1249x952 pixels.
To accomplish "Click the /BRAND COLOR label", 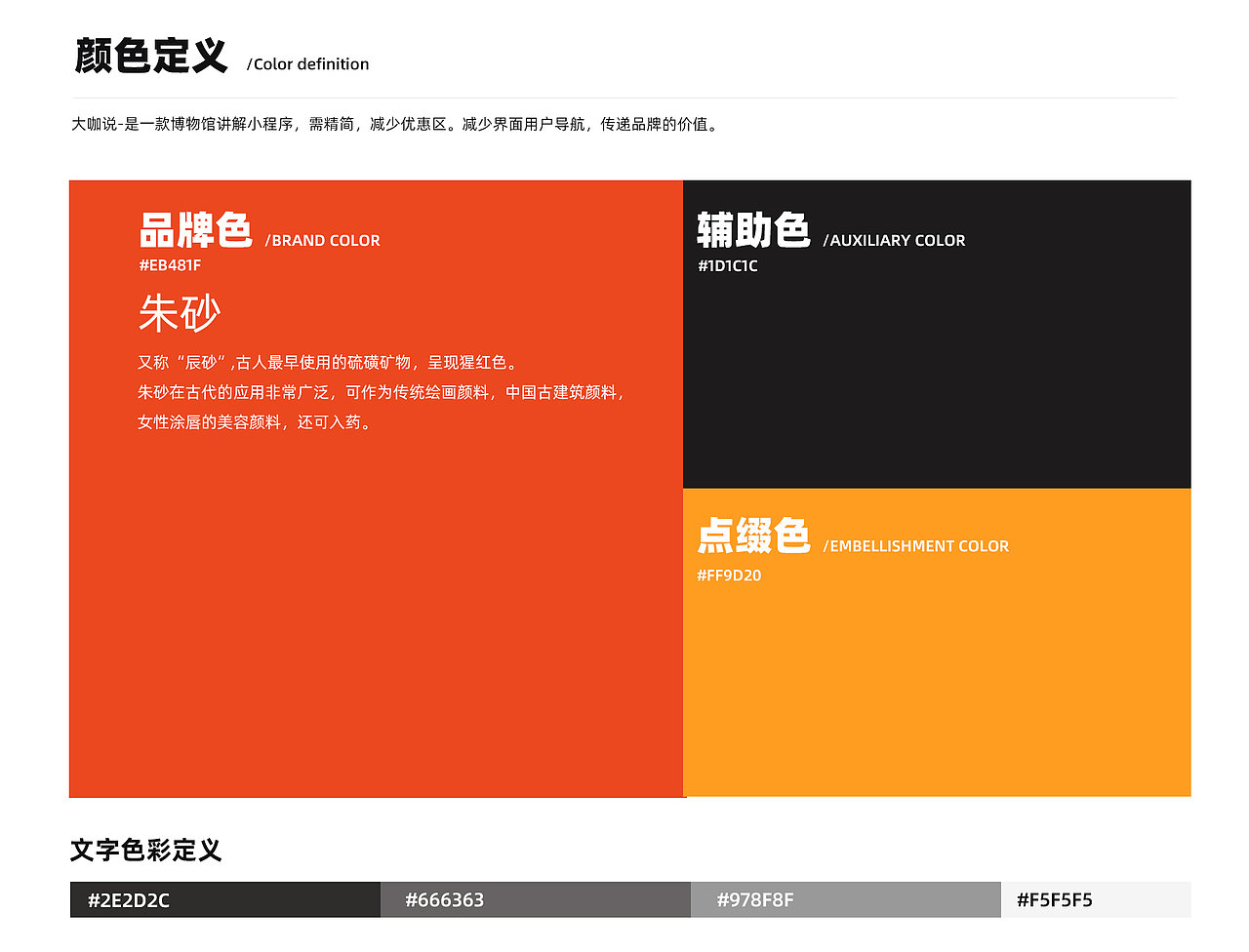I will (x=322, y=241).
